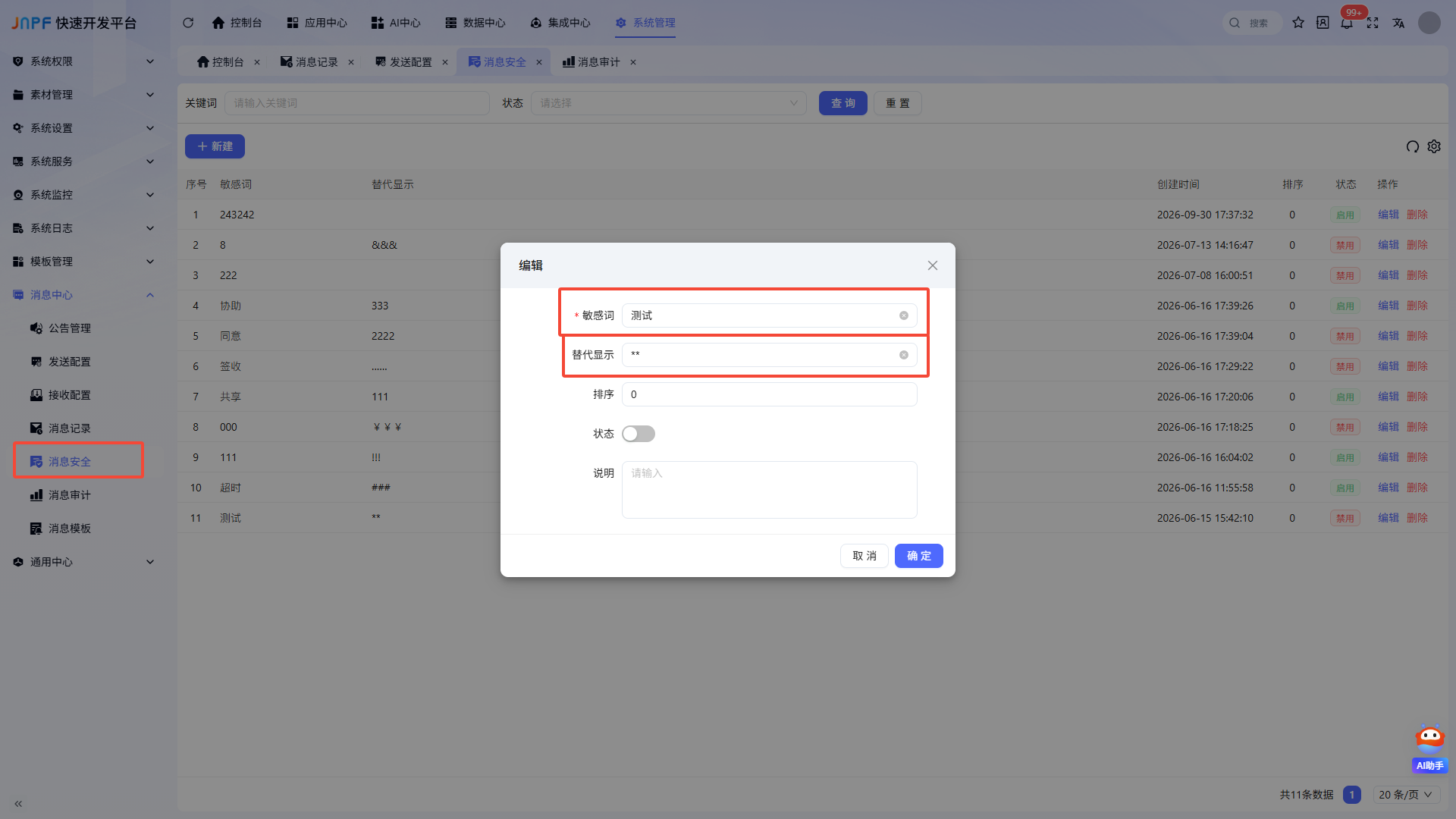Focus the 排序 input field
Viewport: 1456px width, 819px height.
(x=770, y=394)
